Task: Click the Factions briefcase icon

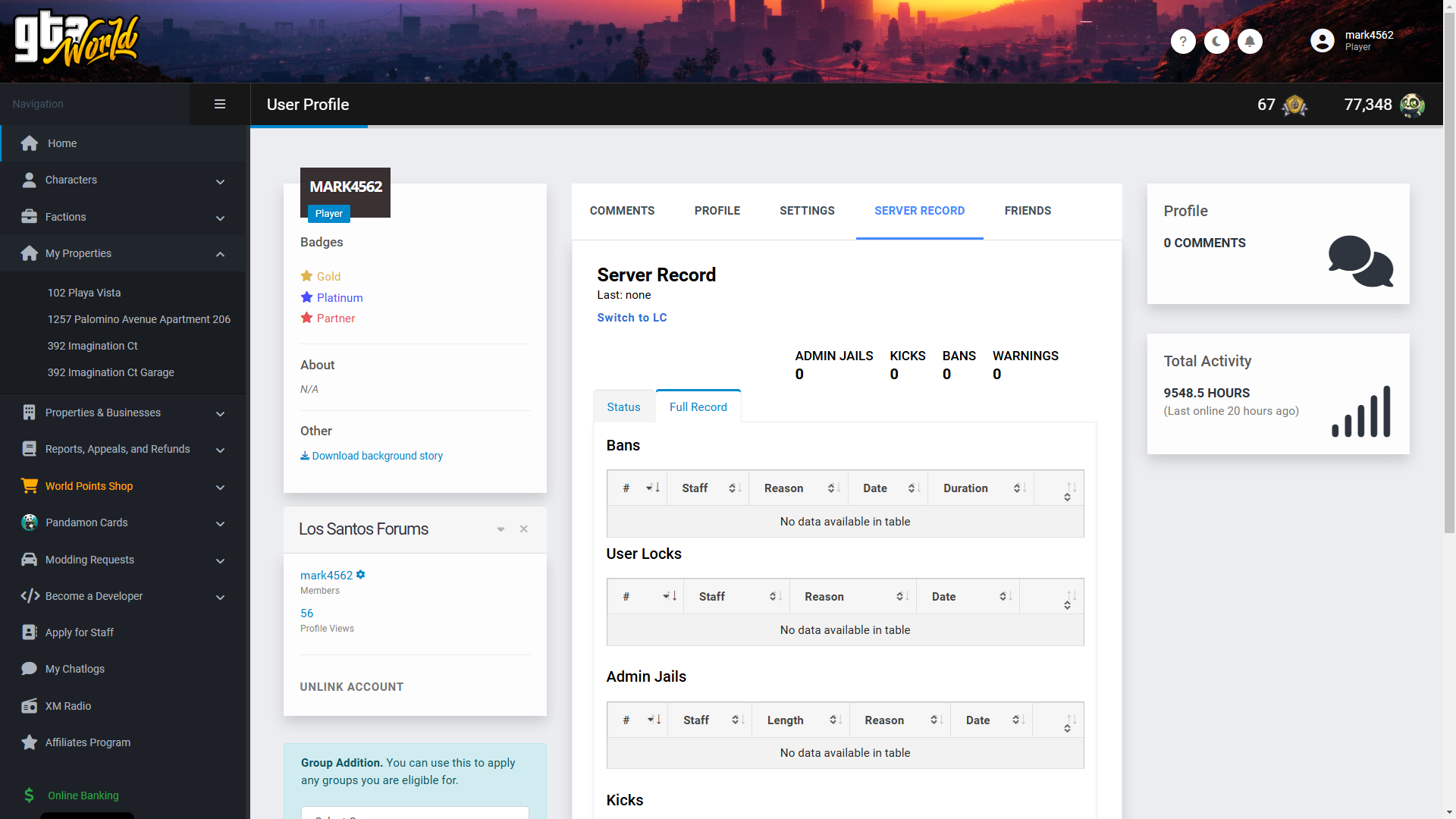Action: coord(29,217)
